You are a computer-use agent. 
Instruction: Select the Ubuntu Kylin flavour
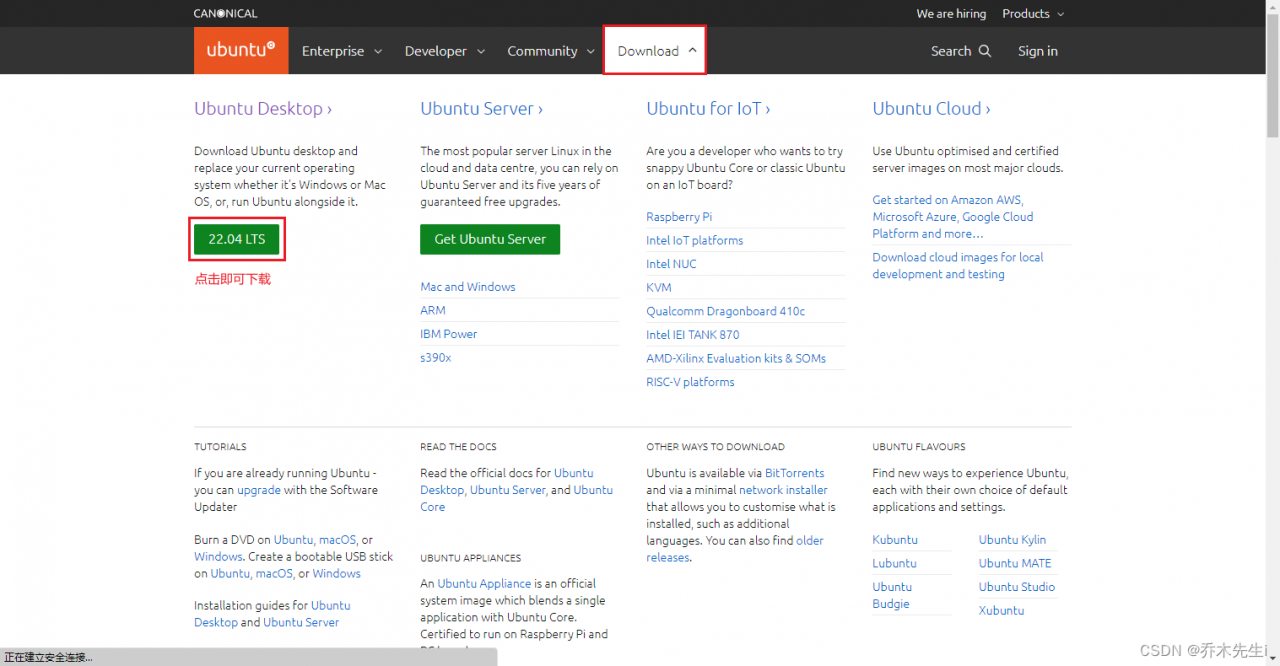coord(1012,540)
